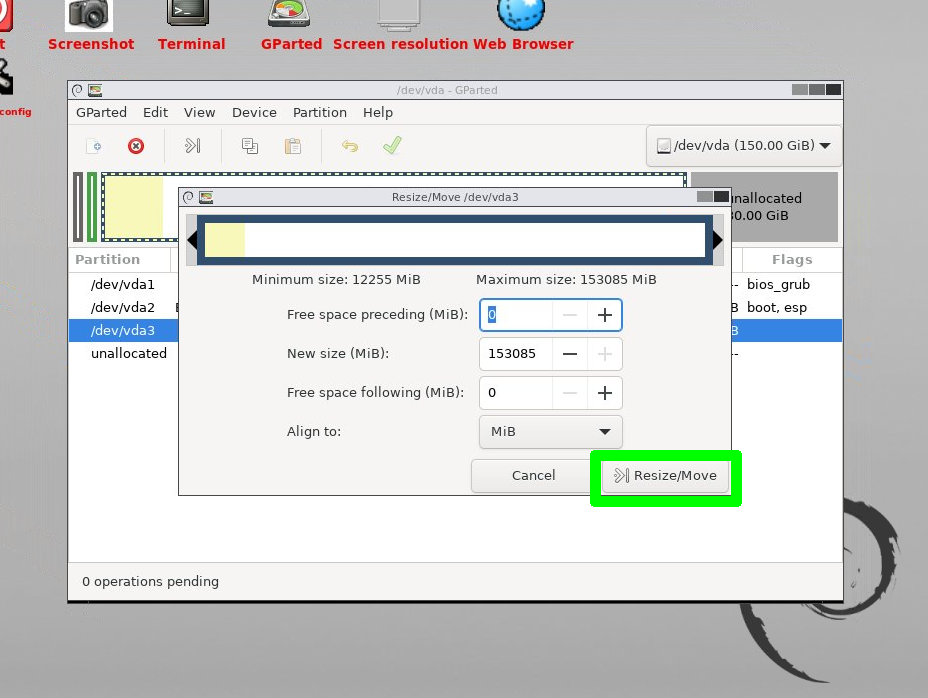Click the undo last operation icon
The image size is (928, 698).
tap(350, 146)
